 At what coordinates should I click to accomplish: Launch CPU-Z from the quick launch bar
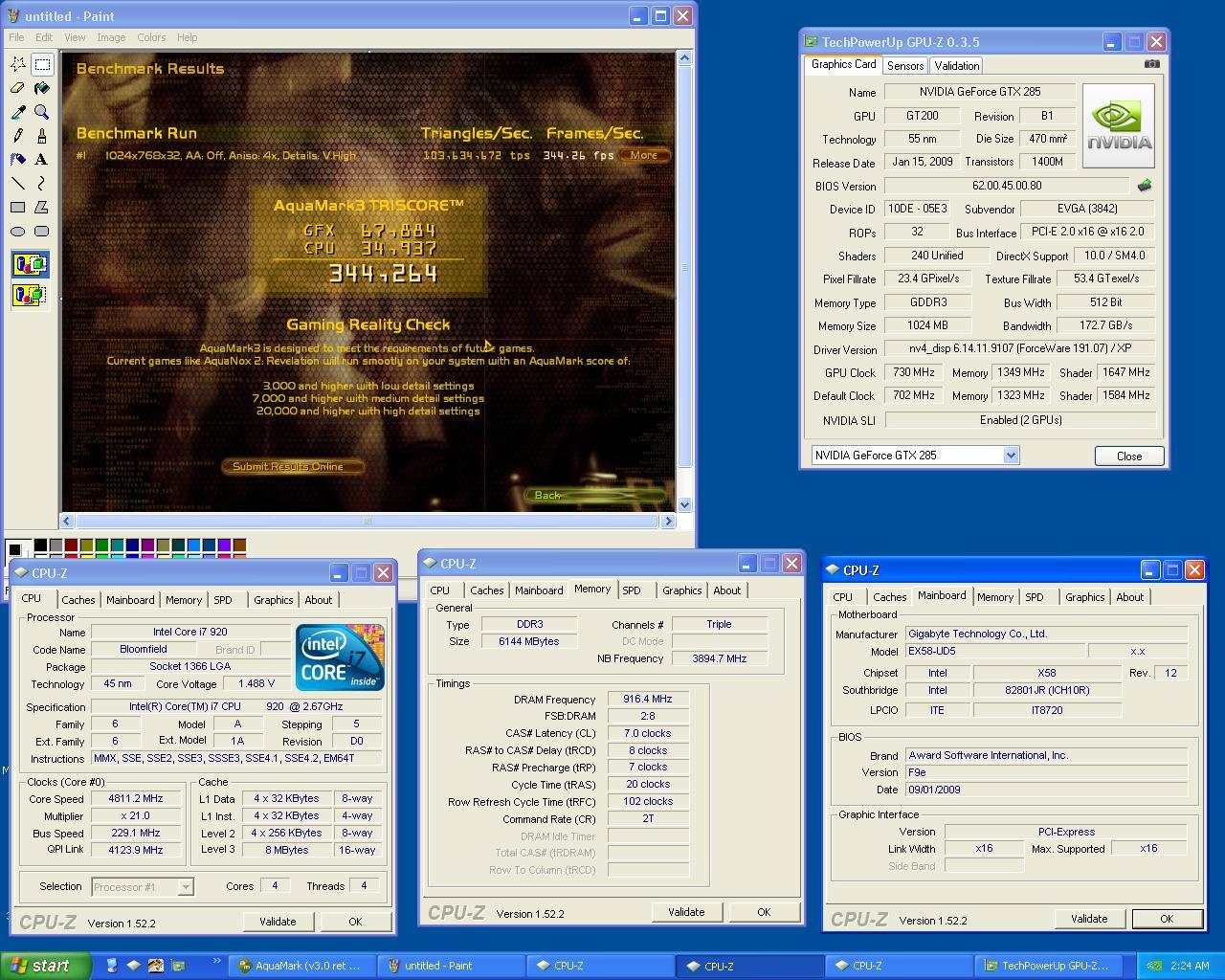click(134, 966)
